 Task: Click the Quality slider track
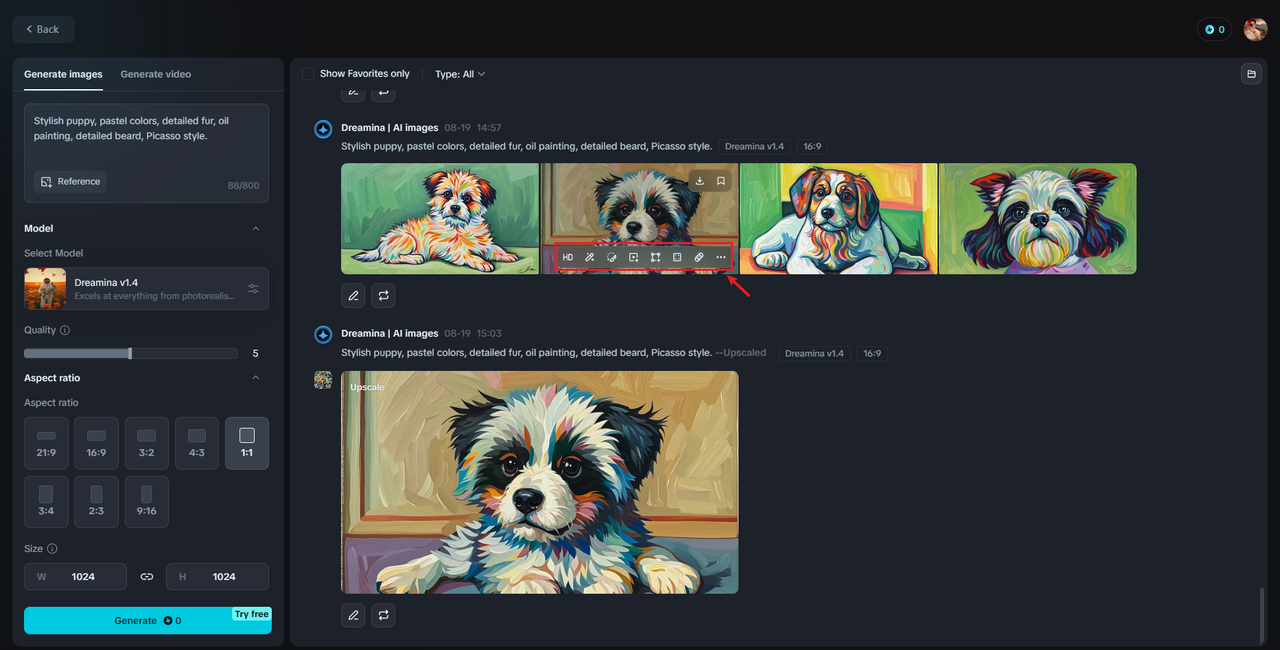[x=130, y=353]
